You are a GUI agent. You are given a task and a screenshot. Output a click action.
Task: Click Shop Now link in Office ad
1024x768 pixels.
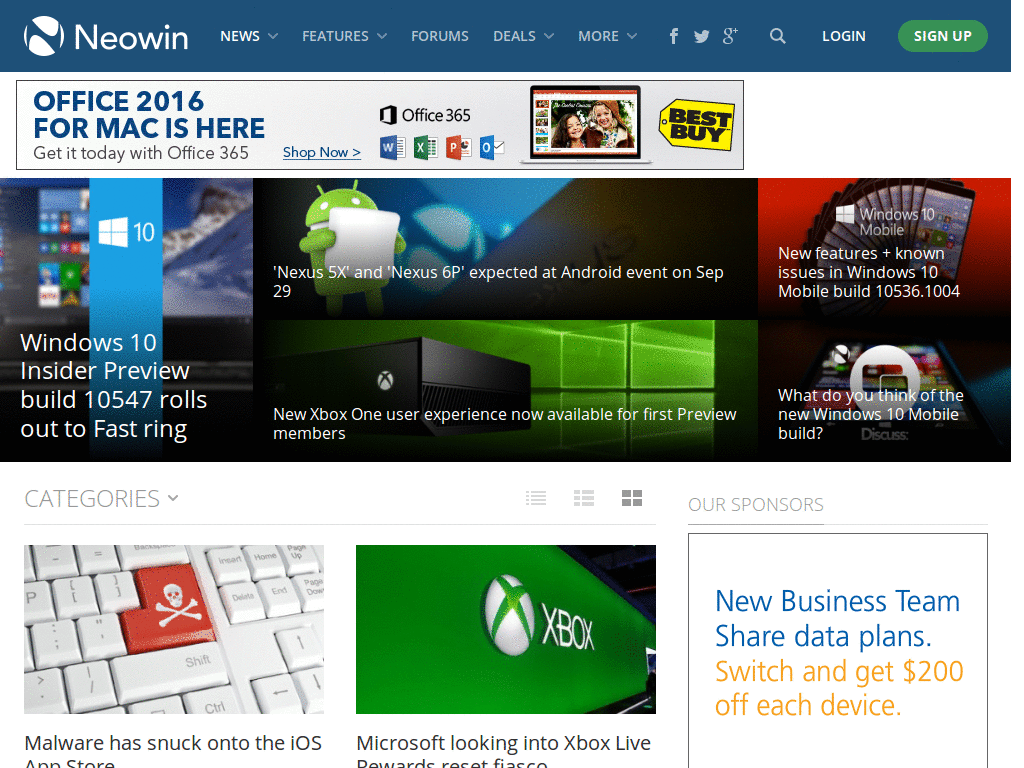[321, 152]
